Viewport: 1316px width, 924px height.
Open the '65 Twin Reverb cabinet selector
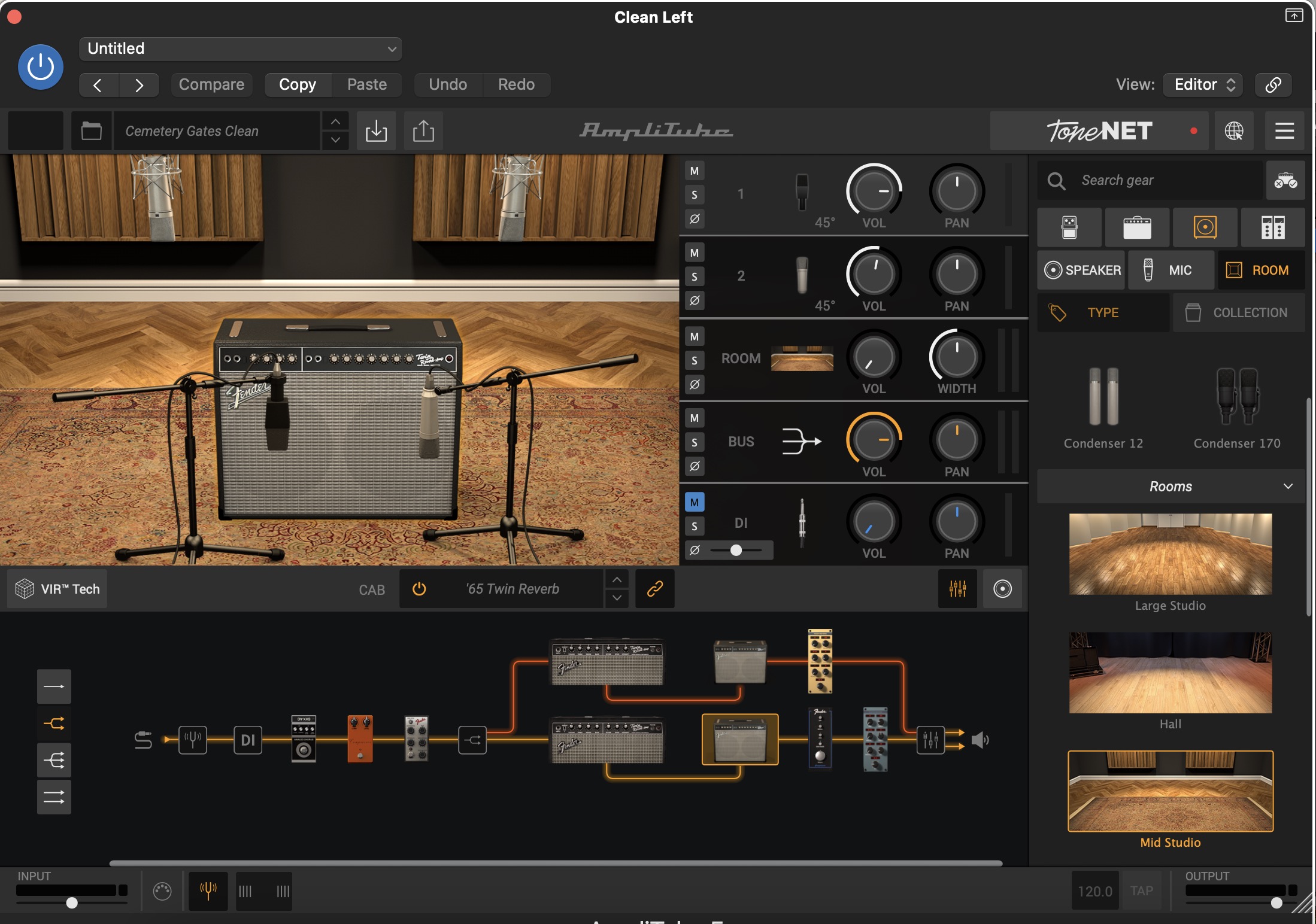click(x=513, y=589)
